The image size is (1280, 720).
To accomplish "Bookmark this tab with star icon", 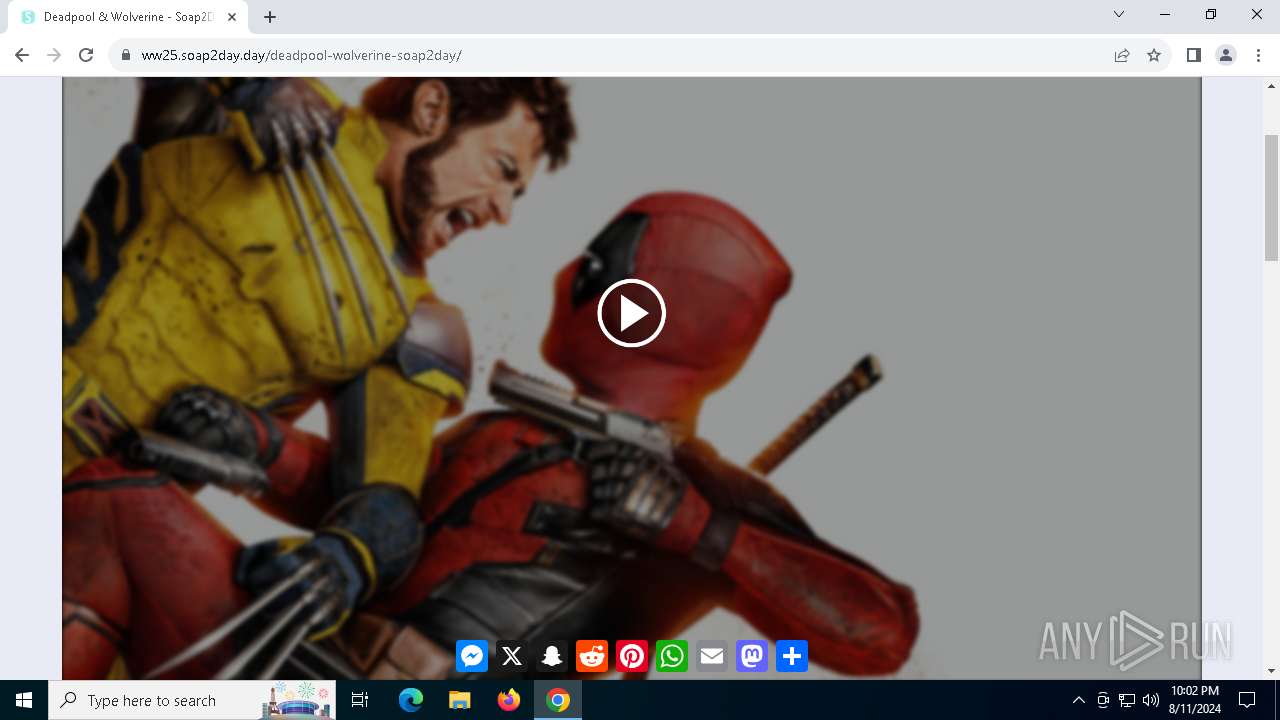I will [x=1154, y=55].
